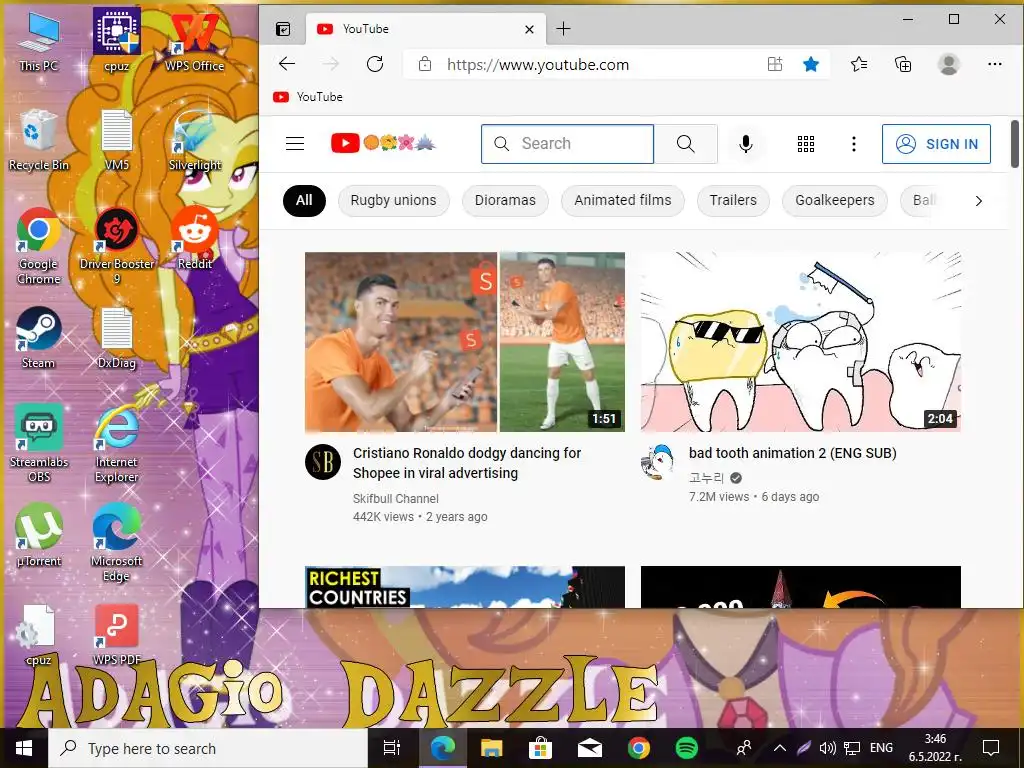1024x768 pixels.
Task: Select the Google Chrome desktop icon
Action: click(x=39, y=247)
